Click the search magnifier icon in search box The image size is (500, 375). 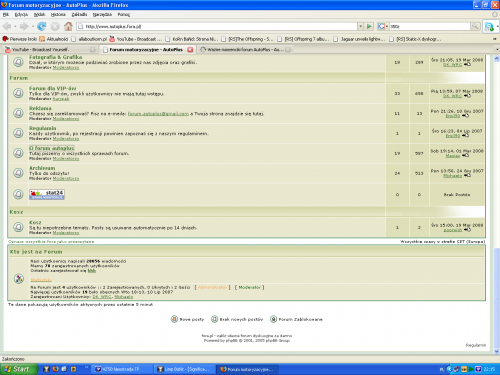click(475, 26)
